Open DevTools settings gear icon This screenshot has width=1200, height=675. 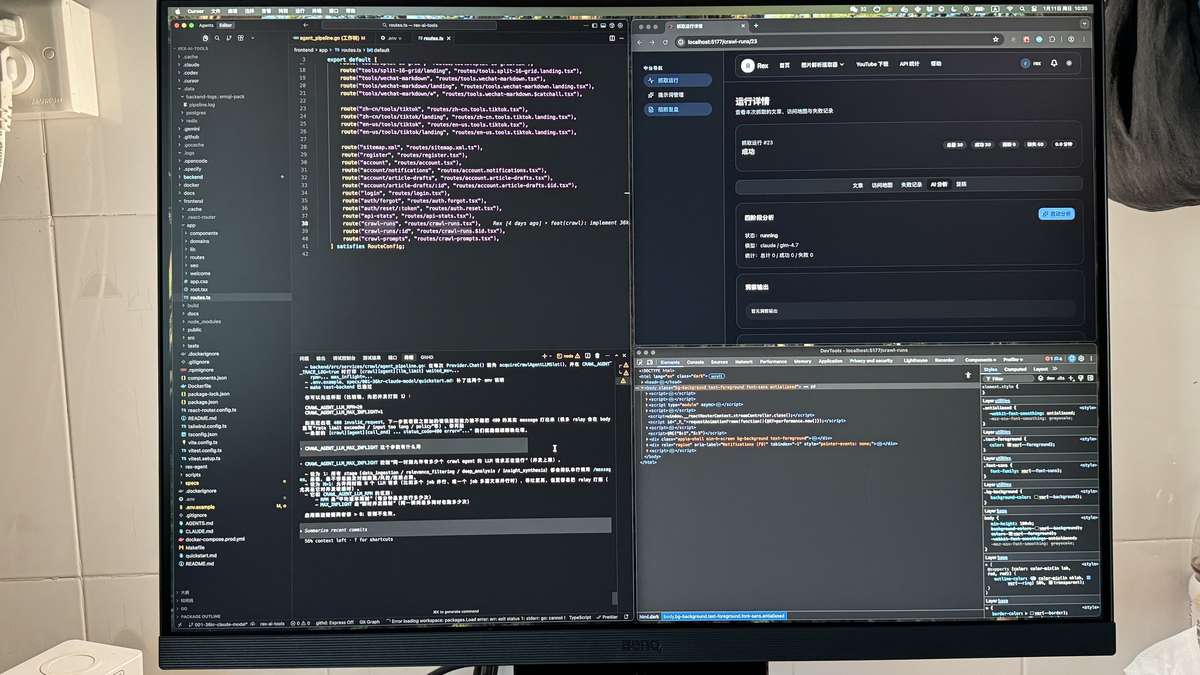pyautogui.click(x=1080, y=358)
